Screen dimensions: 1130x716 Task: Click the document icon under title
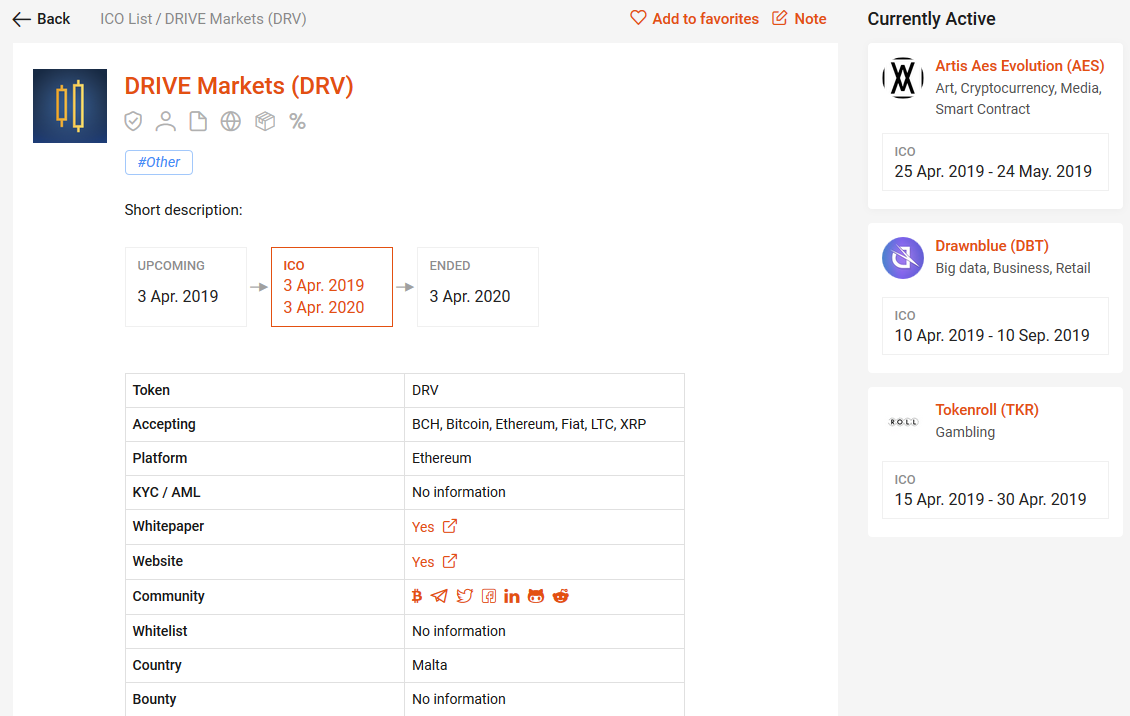(198, 121)
